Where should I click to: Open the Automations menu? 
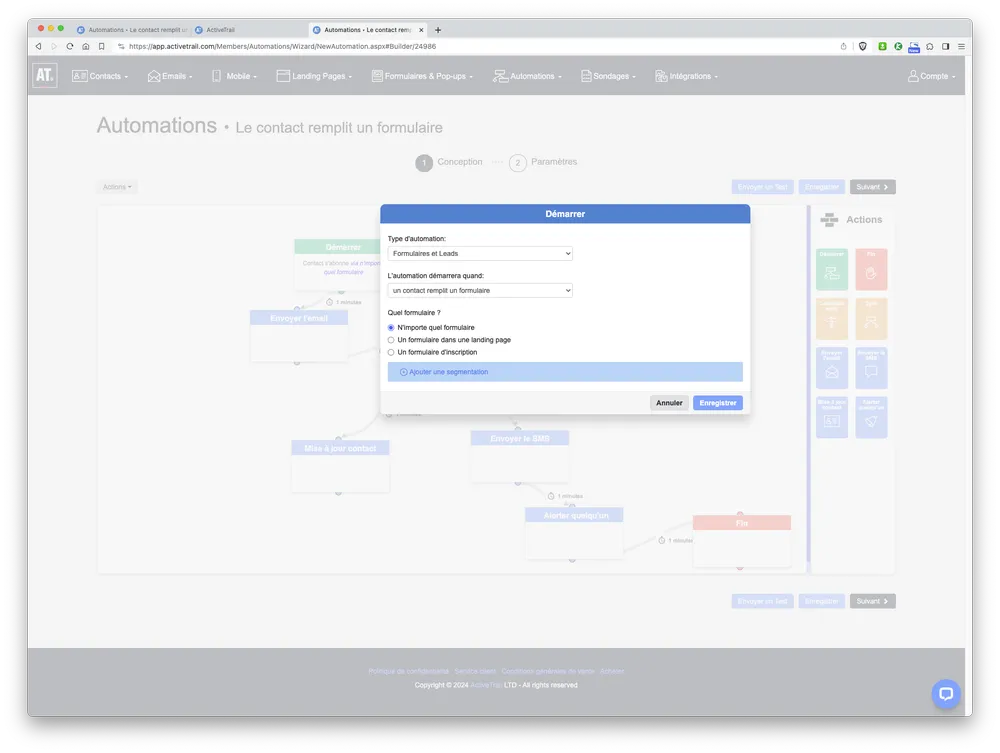coord(527,75)
